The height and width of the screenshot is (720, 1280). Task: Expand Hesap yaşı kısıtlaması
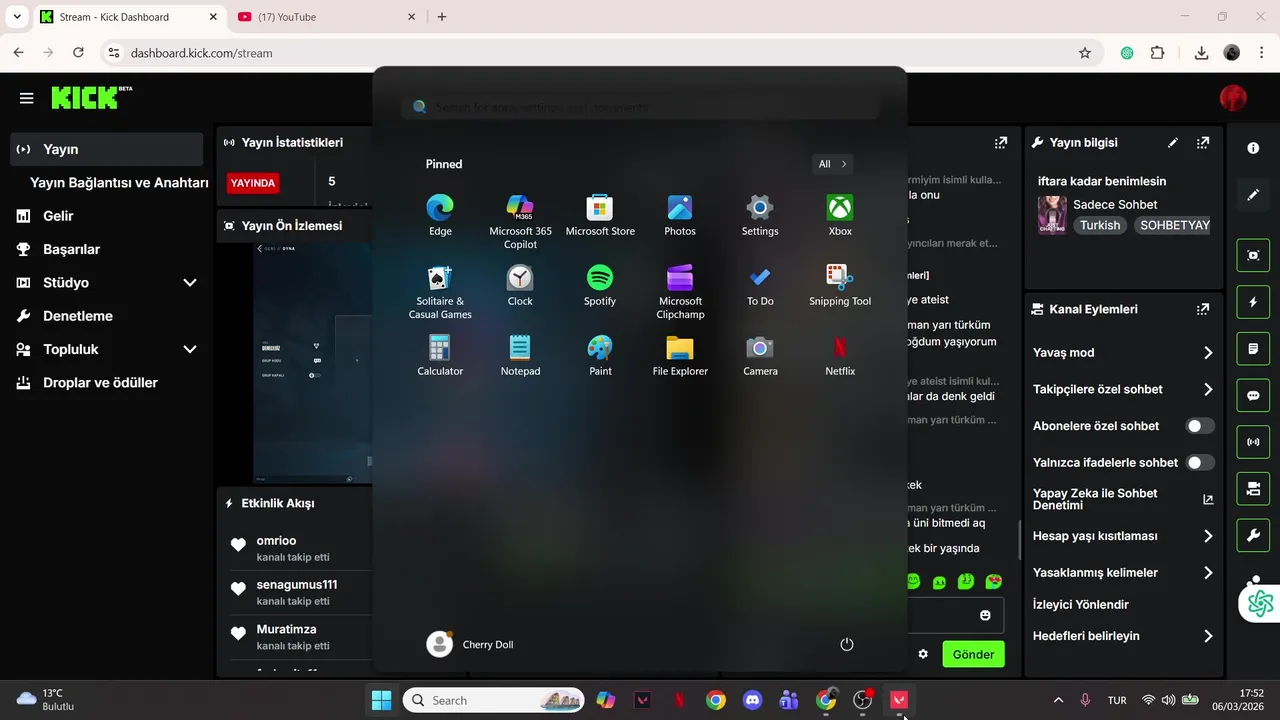tap(1124, 536)
